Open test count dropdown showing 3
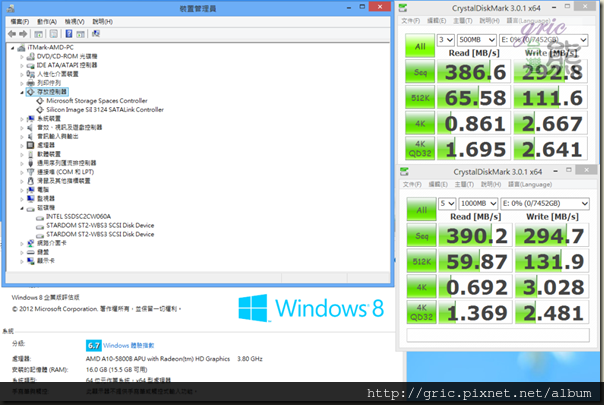Image resolution: width=604 pixels, height=405 pixels. click(446, 40)
